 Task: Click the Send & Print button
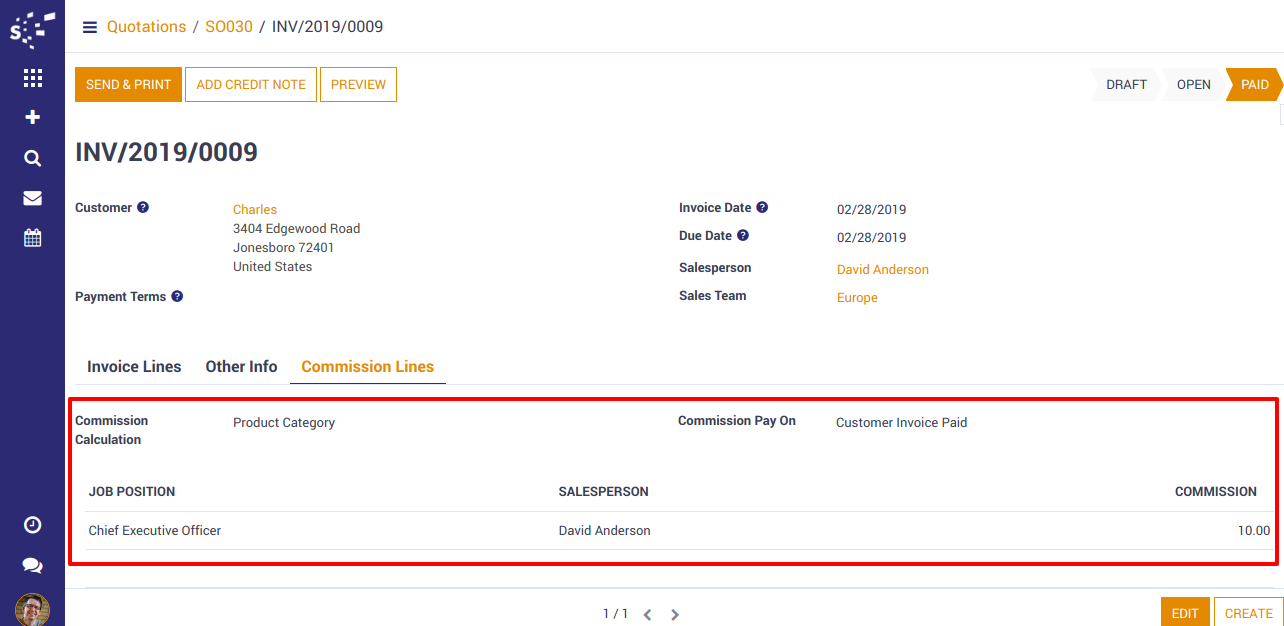click(x=128, y=85)
